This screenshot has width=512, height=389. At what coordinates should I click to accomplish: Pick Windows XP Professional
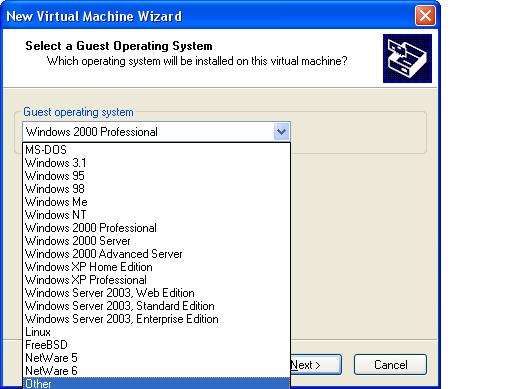[157, 280]
